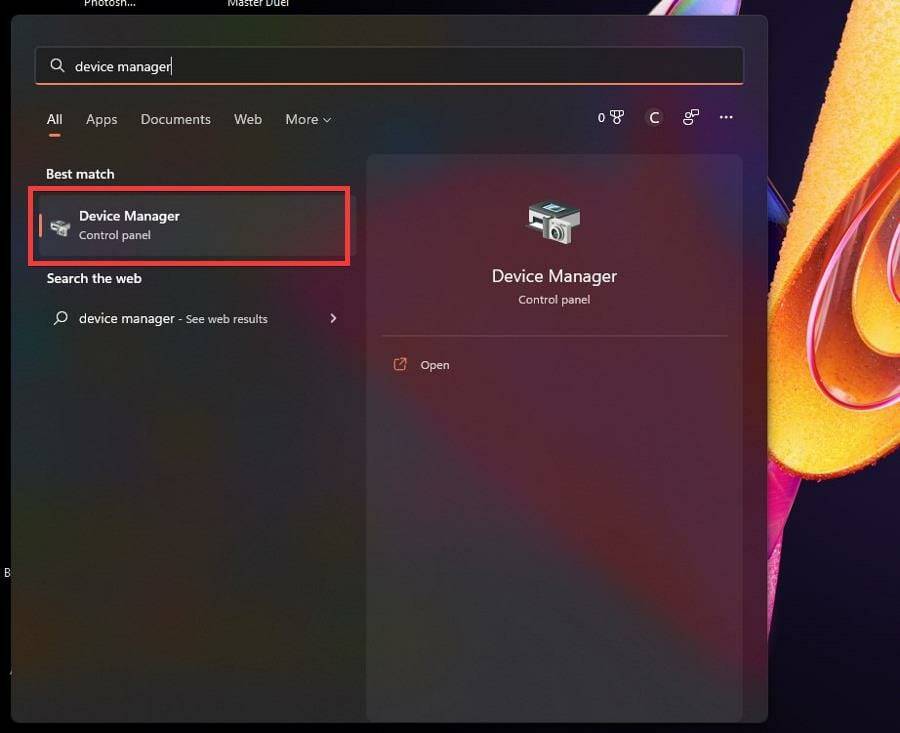
Task: Switch to the Documents filter tab
Action: pos(175,119)
